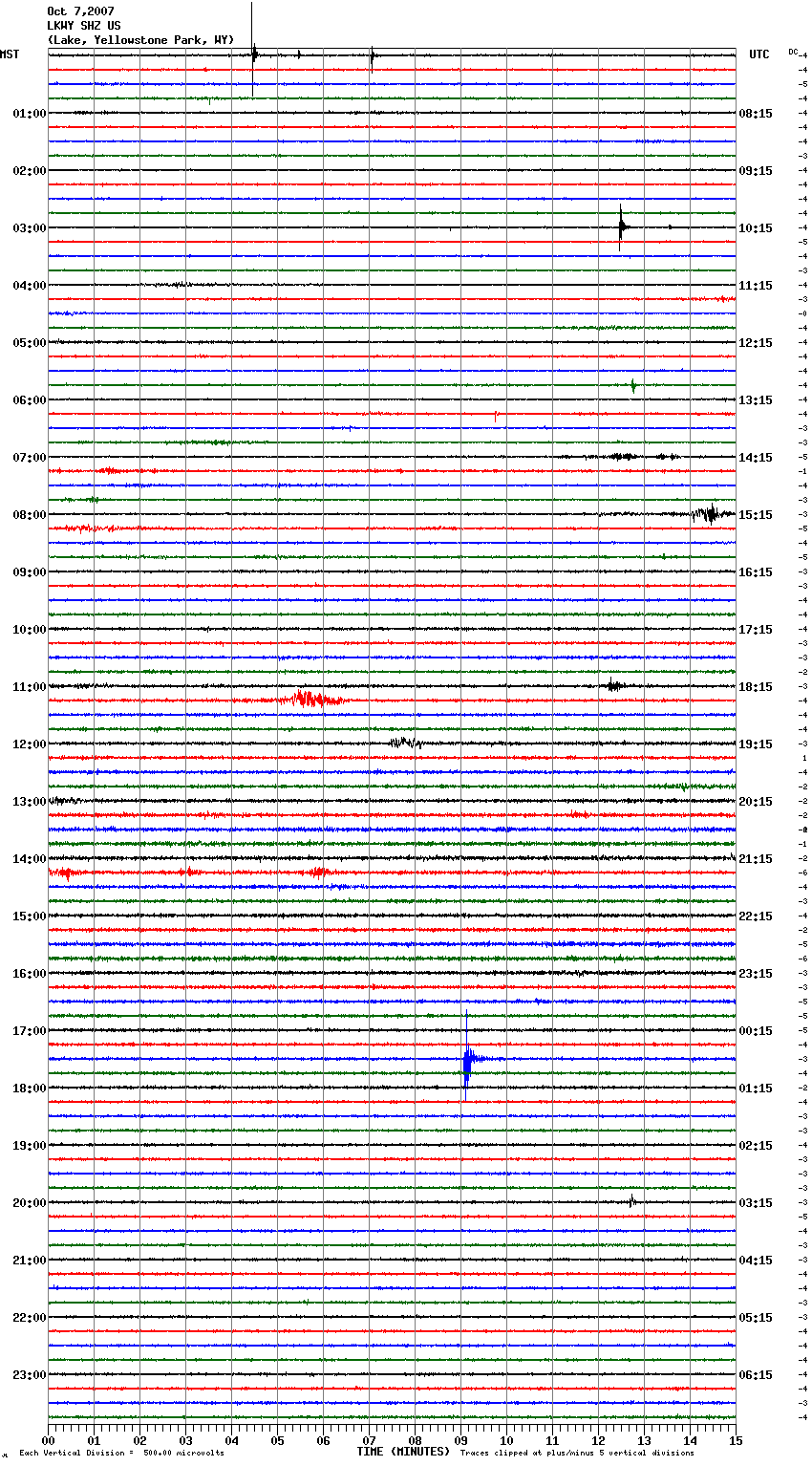Click the black event spike on 03:00 trace
This screenshot has width=812, height=1466.
coord(621,227)
